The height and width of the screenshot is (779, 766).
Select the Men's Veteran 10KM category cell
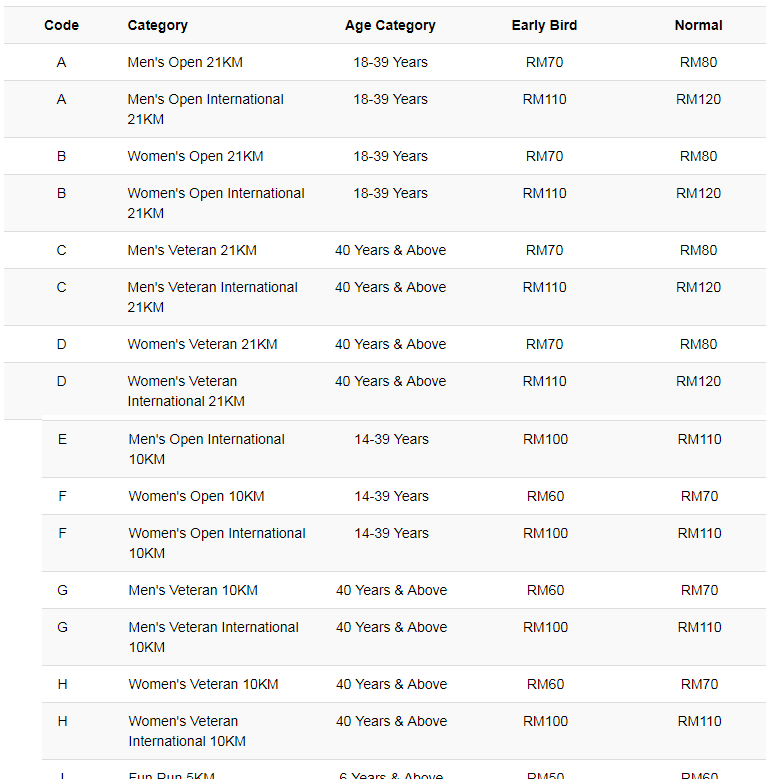click(193, 590)
